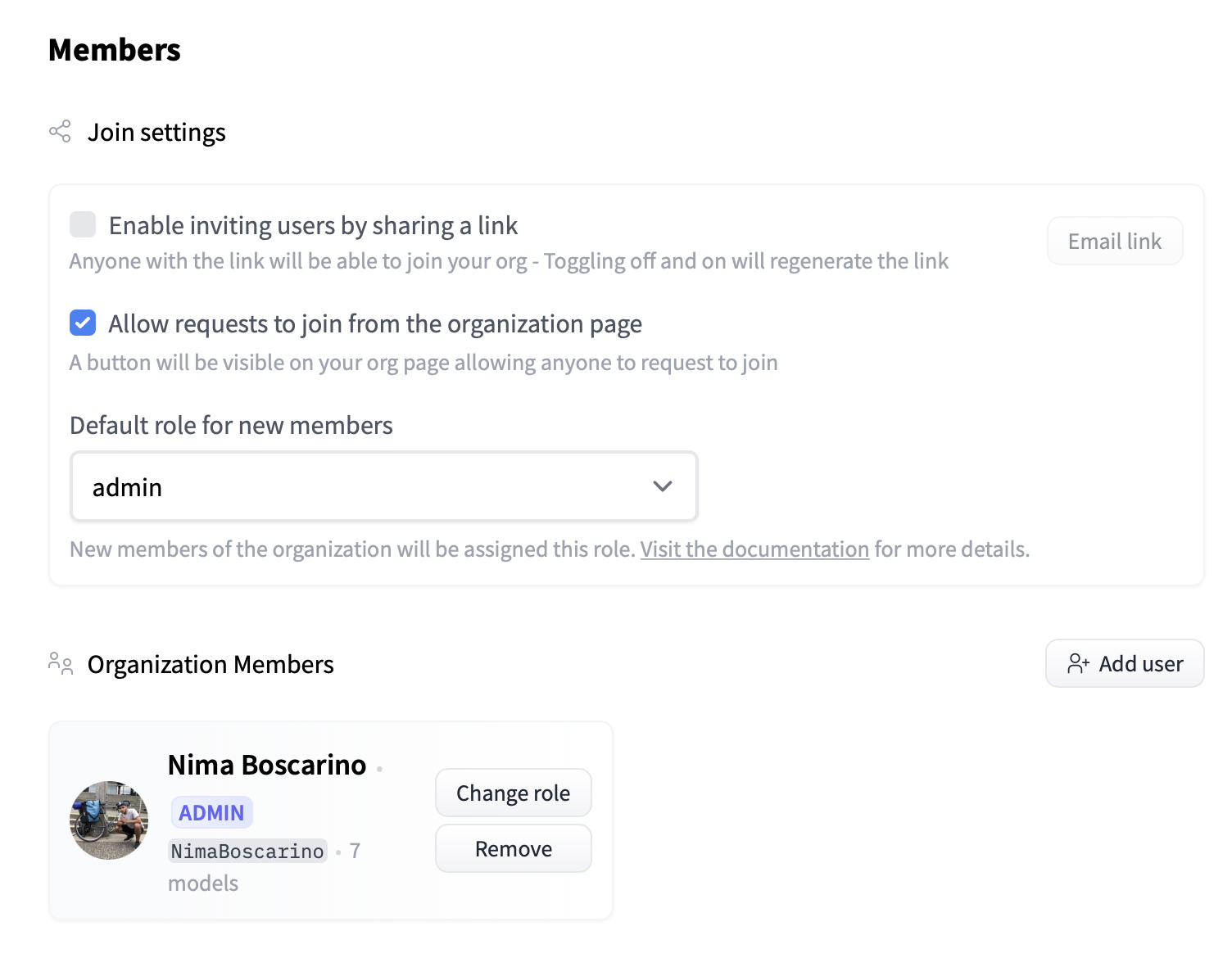Click the chevron arrow in role dropdown
1232x976 pixels.
[x=662, y=486]
